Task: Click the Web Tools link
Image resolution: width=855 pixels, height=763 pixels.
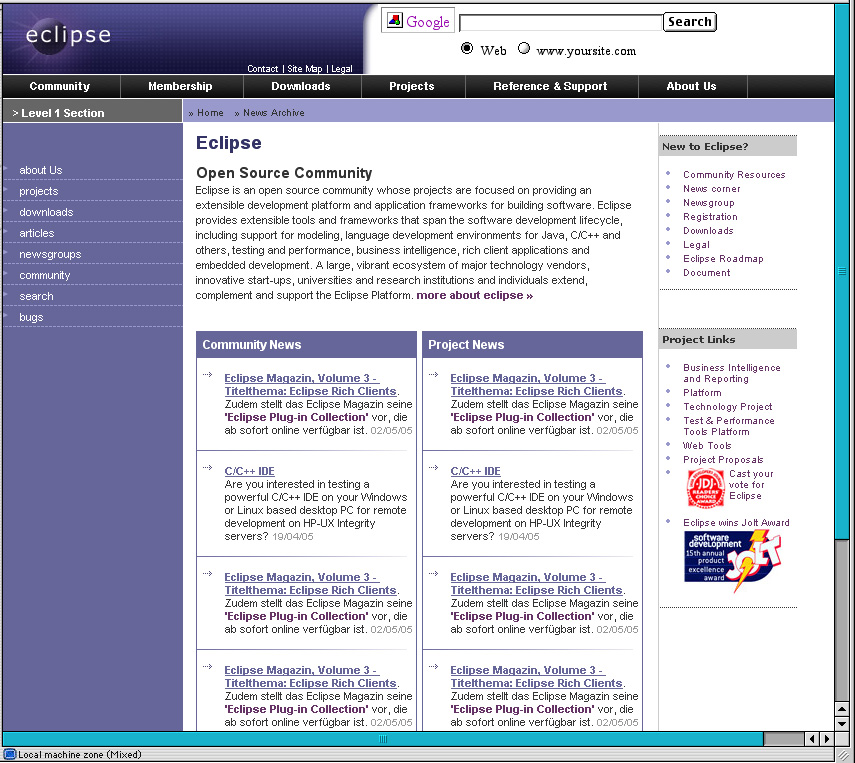Action: (x=707, y=446)
